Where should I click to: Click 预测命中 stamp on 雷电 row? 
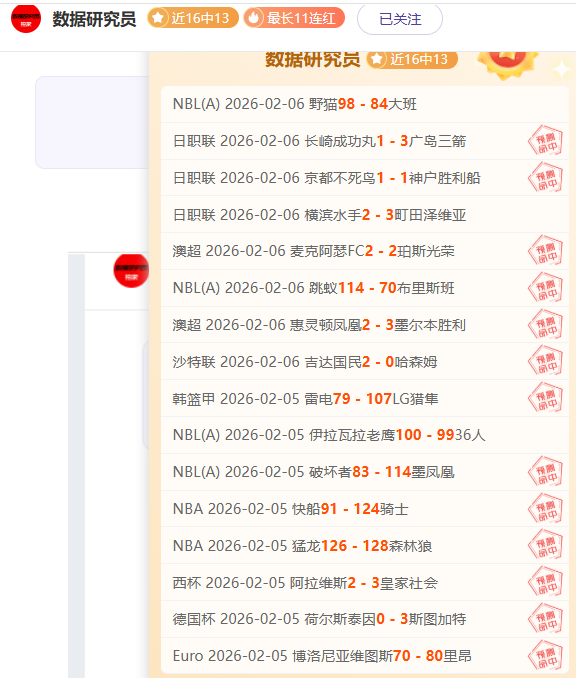pos(545,398)
